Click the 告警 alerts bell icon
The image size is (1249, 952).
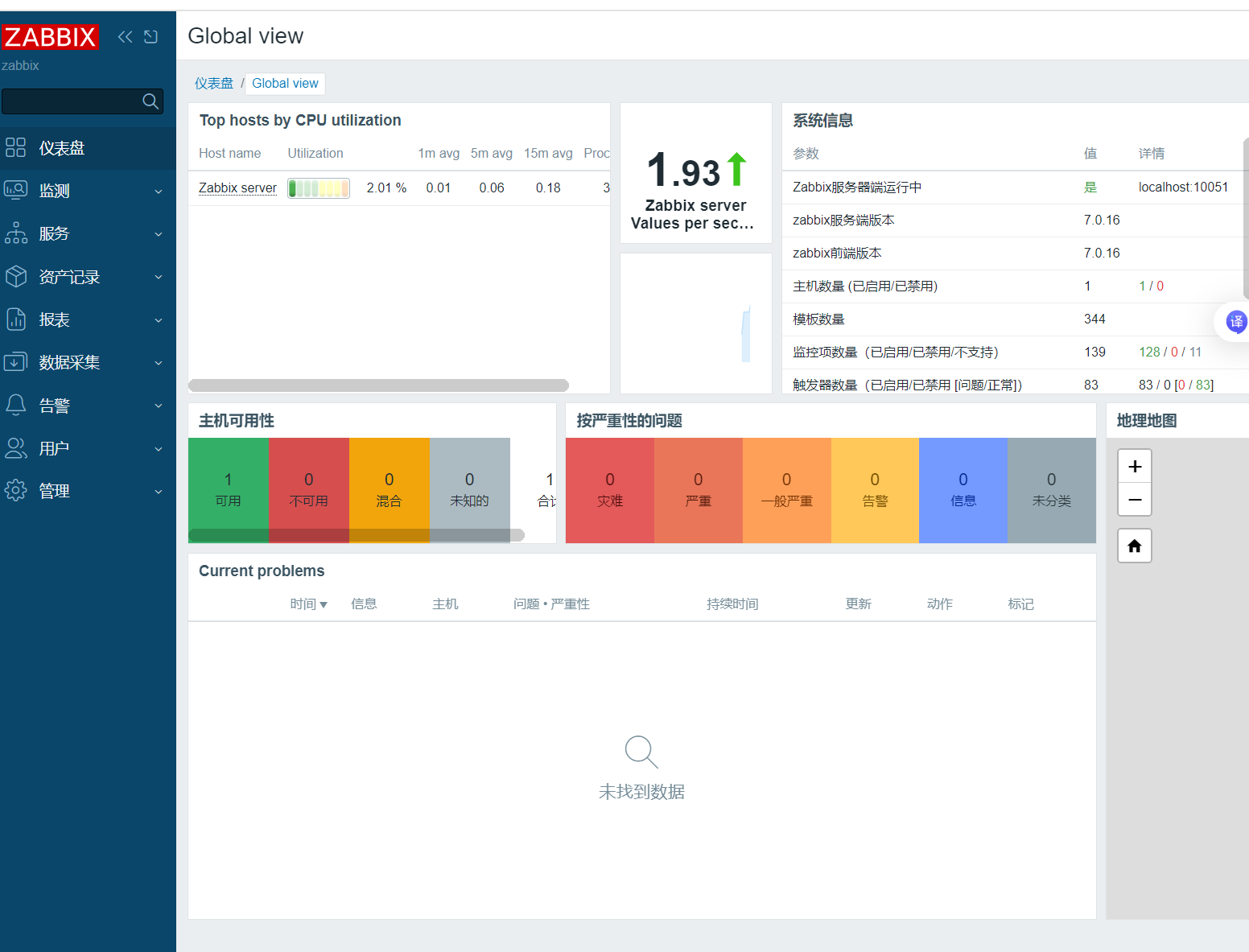click(16, 405)
